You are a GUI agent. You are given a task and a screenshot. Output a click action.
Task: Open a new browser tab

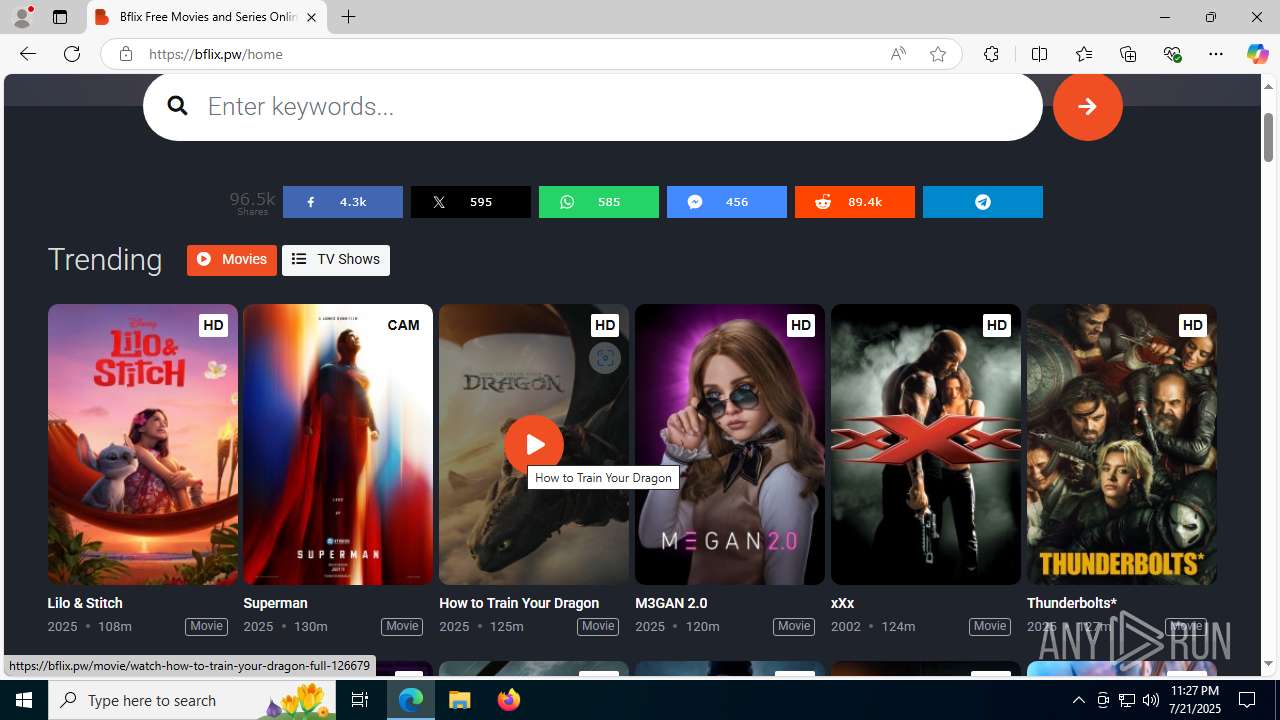348,17
